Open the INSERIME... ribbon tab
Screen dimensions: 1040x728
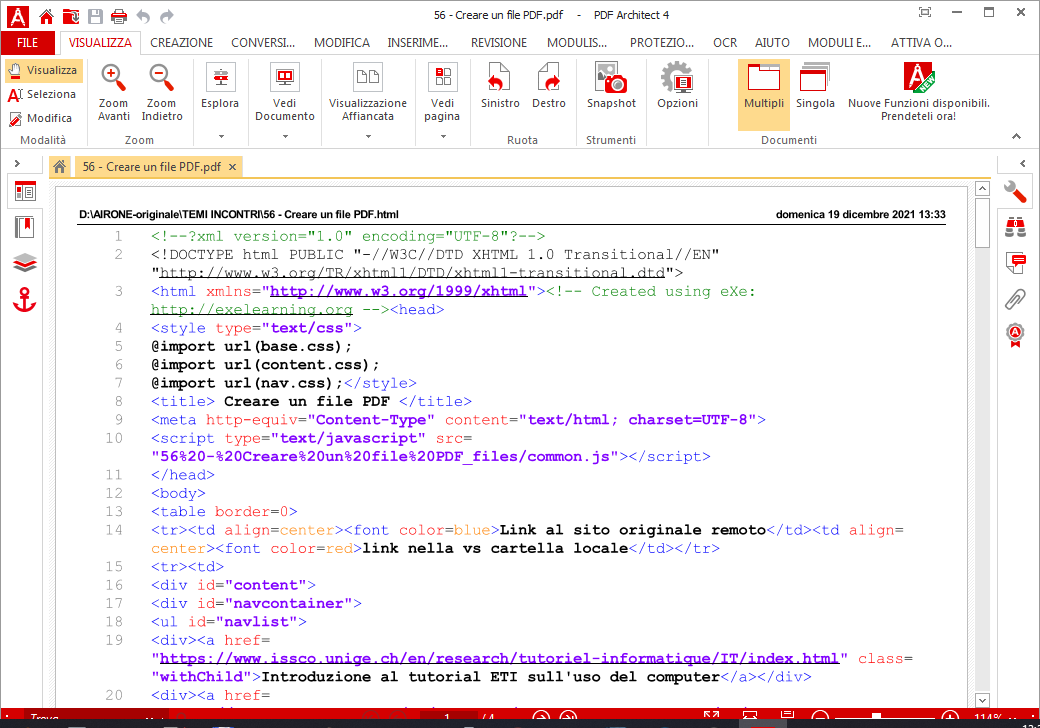click(418, 43)
